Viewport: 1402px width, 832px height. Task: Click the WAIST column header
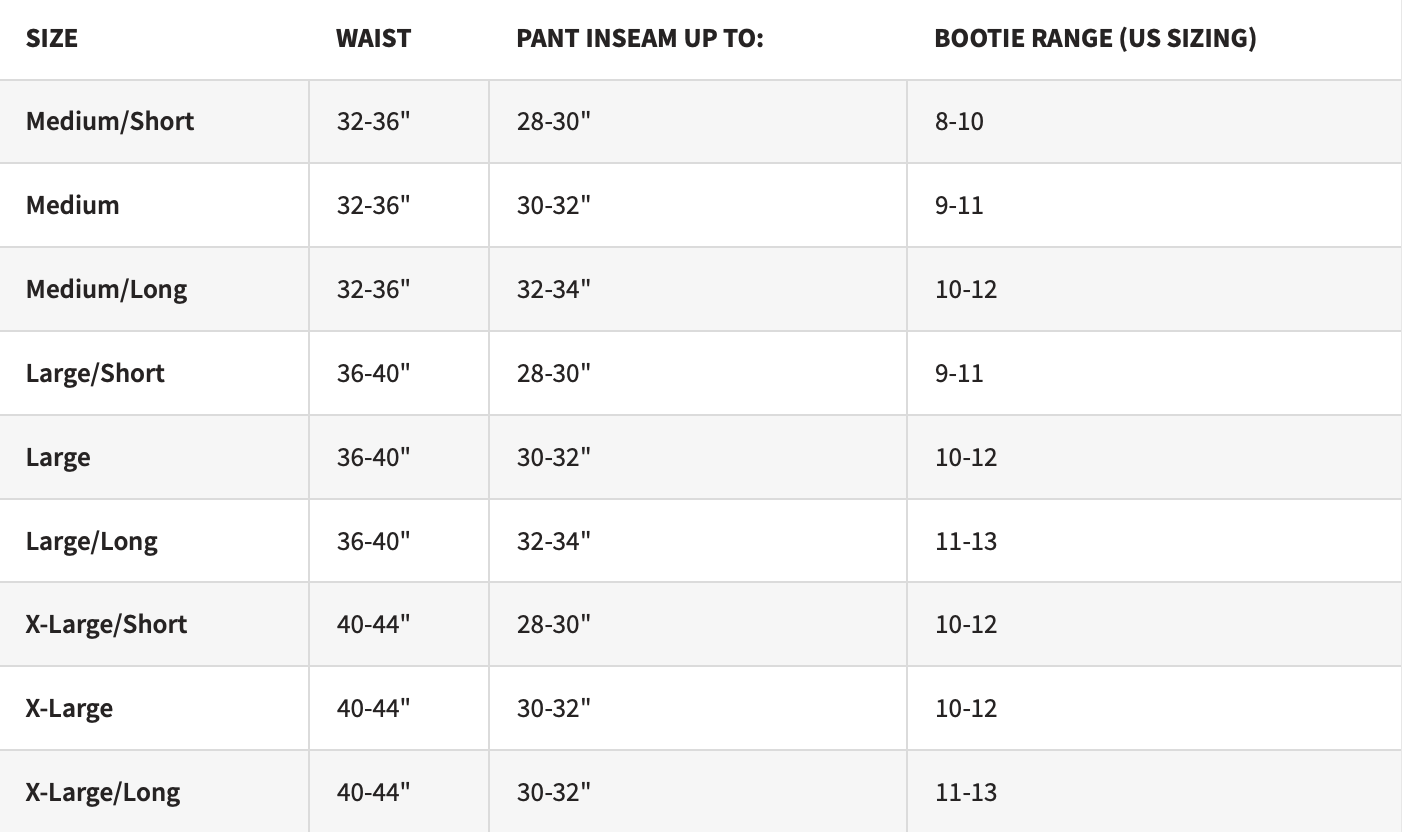pyautogui.click(x=373, y=39)
